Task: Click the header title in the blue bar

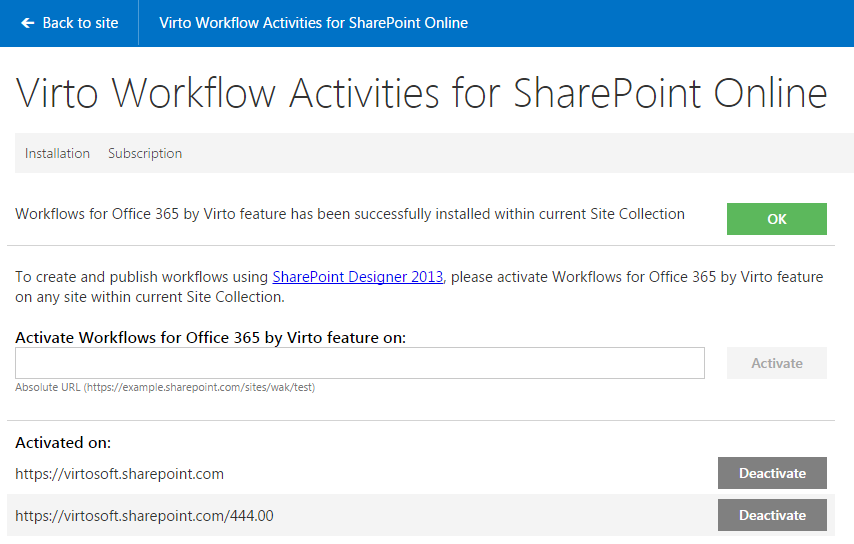Action: point(313,23)
